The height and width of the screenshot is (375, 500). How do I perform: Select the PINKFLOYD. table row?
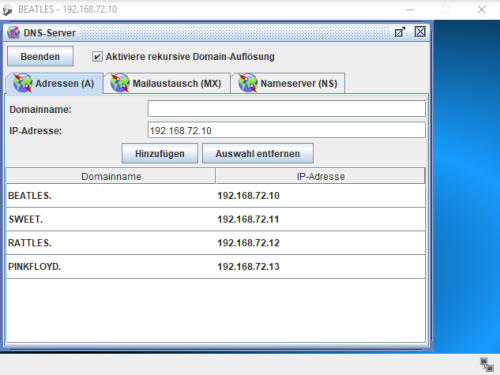click(216, 267)
